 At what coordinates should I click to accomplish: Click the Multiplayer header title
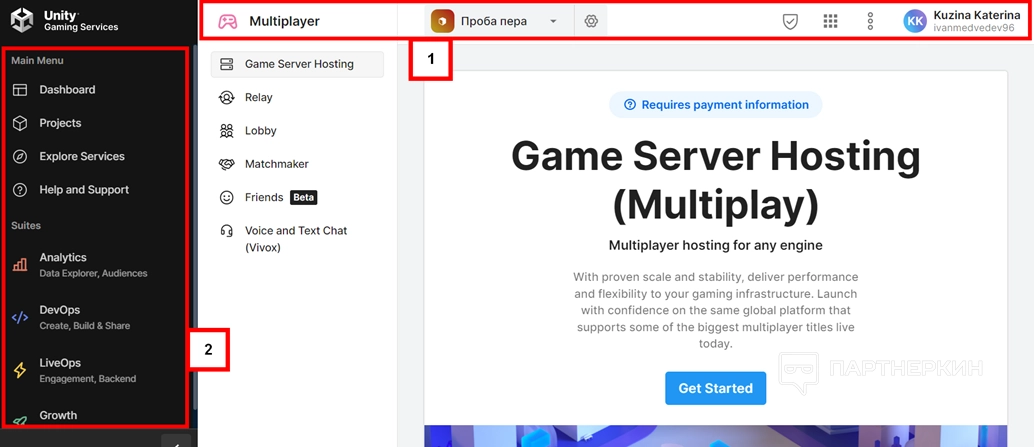coord(284,21)
